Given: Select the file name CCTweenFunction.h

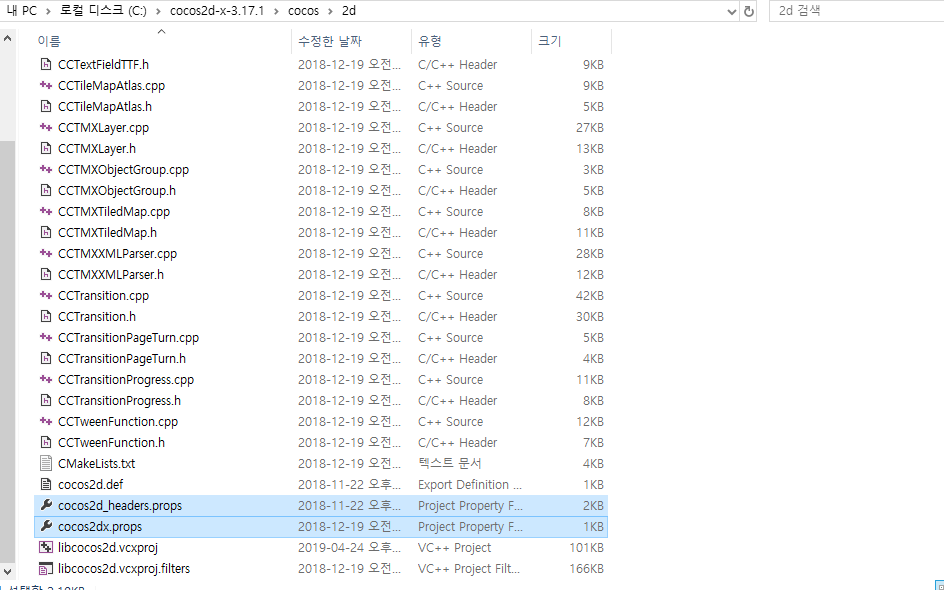Looking at the screenshot, I should [111, 442].
